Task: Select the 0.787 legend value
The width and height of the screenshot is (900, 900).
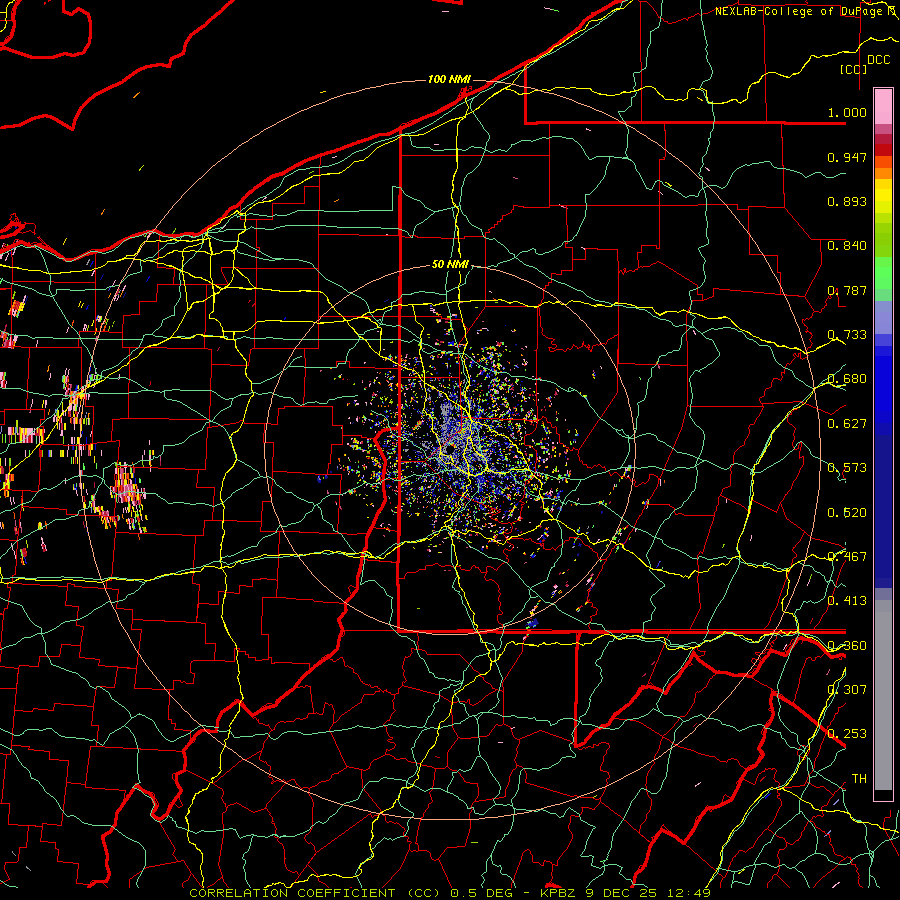Action: [847, 290]
